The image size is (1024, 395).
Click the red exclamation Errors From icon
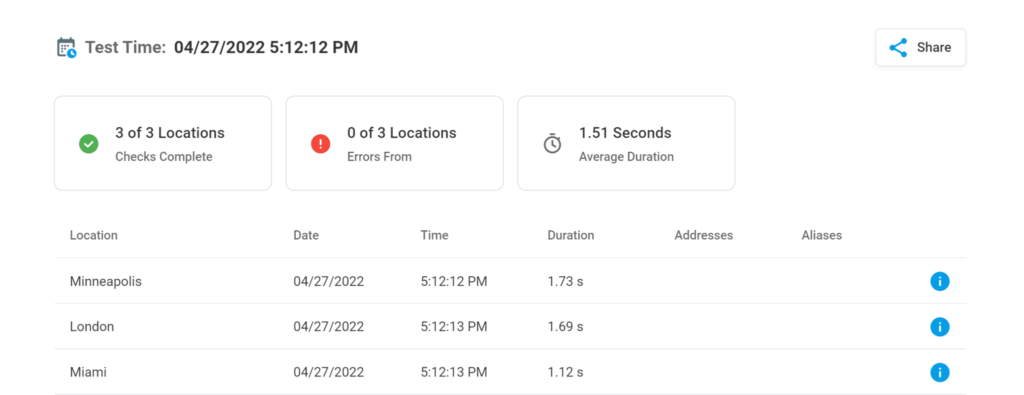click(321, 144)
